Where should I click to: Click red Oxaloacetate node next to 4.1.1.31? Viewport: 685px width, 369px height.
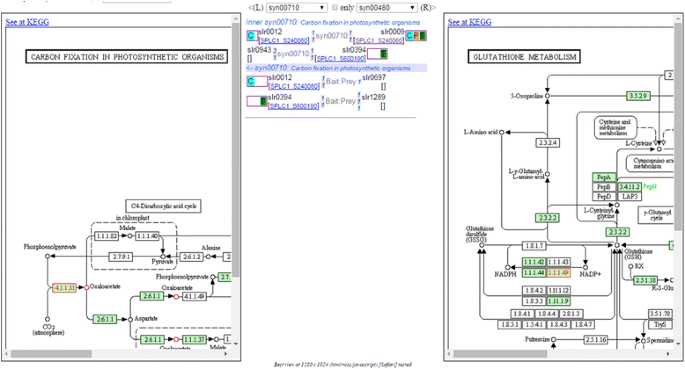[86, 287]
